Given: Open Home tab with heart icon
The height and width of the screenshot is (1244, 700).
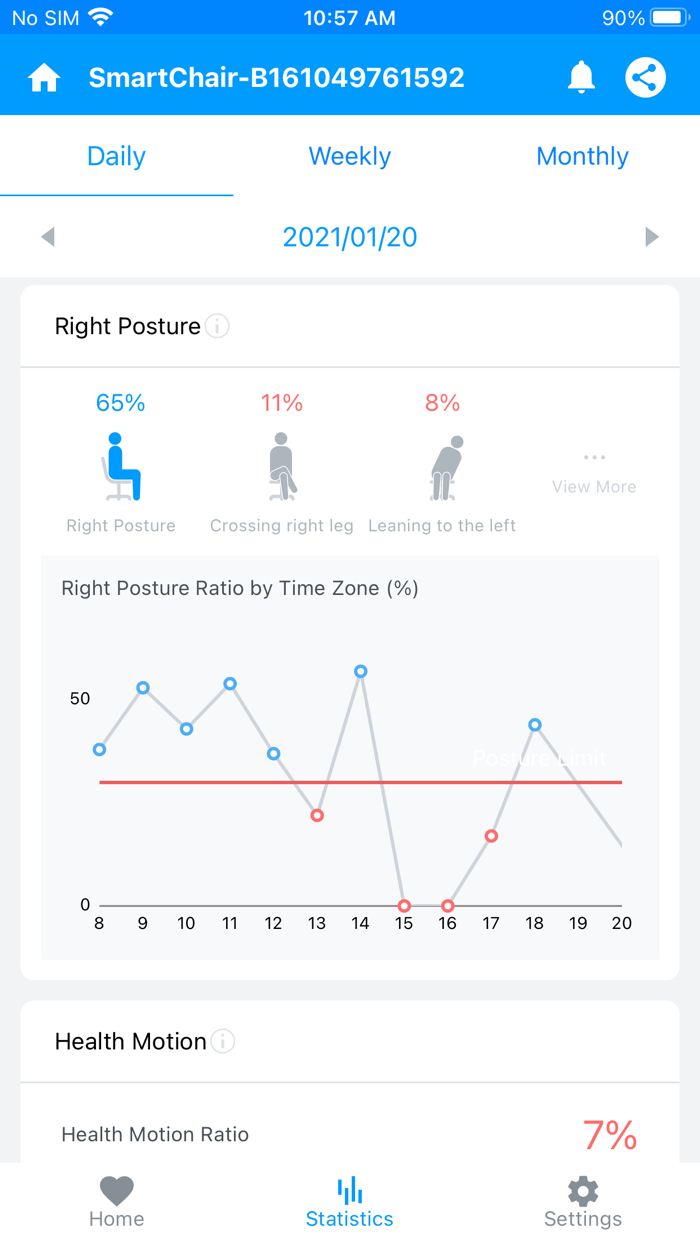Looking at the screenshot, I should click(117, 1201).
